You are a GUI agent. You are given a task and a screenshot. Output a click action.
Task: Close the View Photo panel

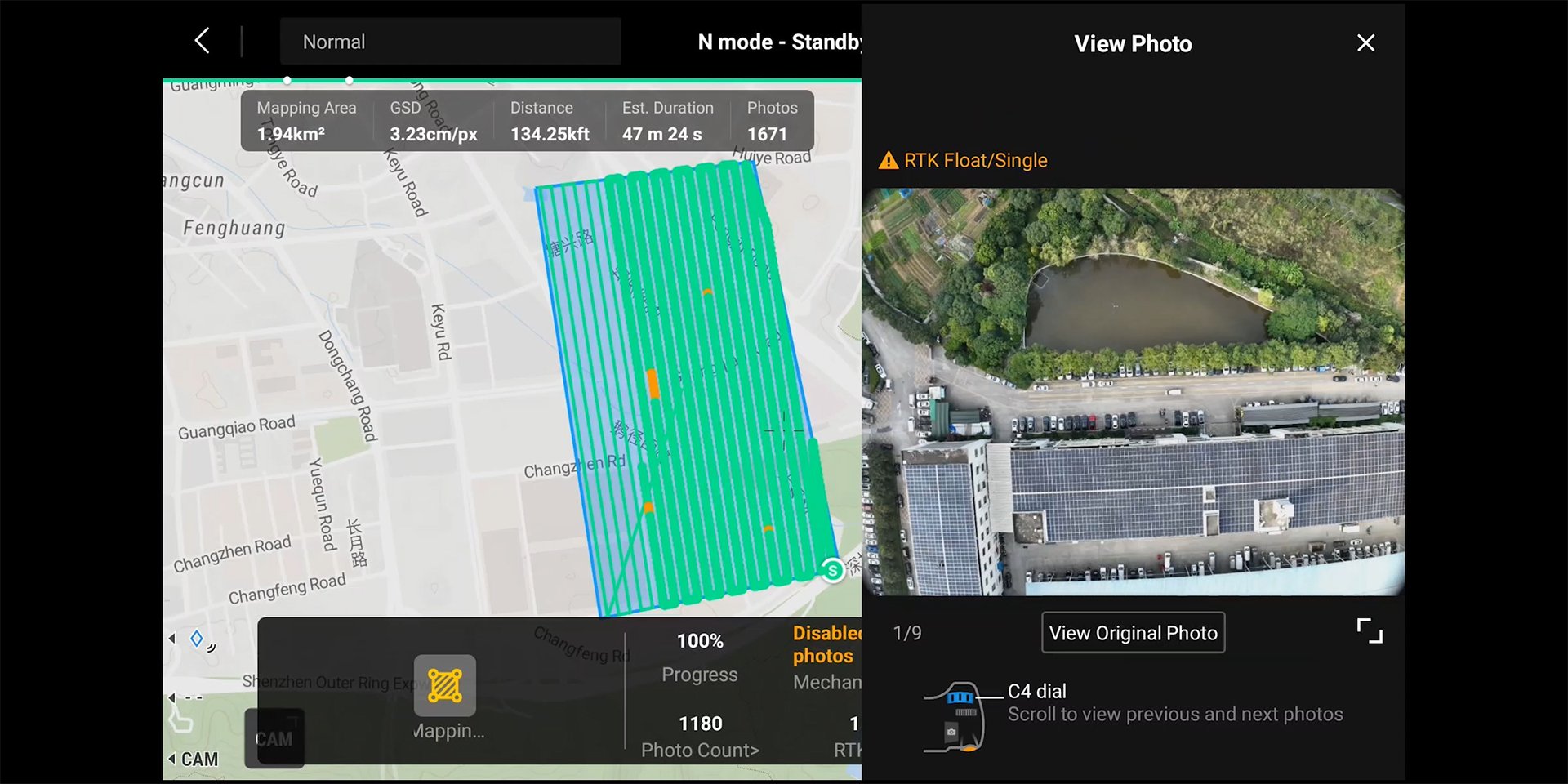coord(1365,43)
